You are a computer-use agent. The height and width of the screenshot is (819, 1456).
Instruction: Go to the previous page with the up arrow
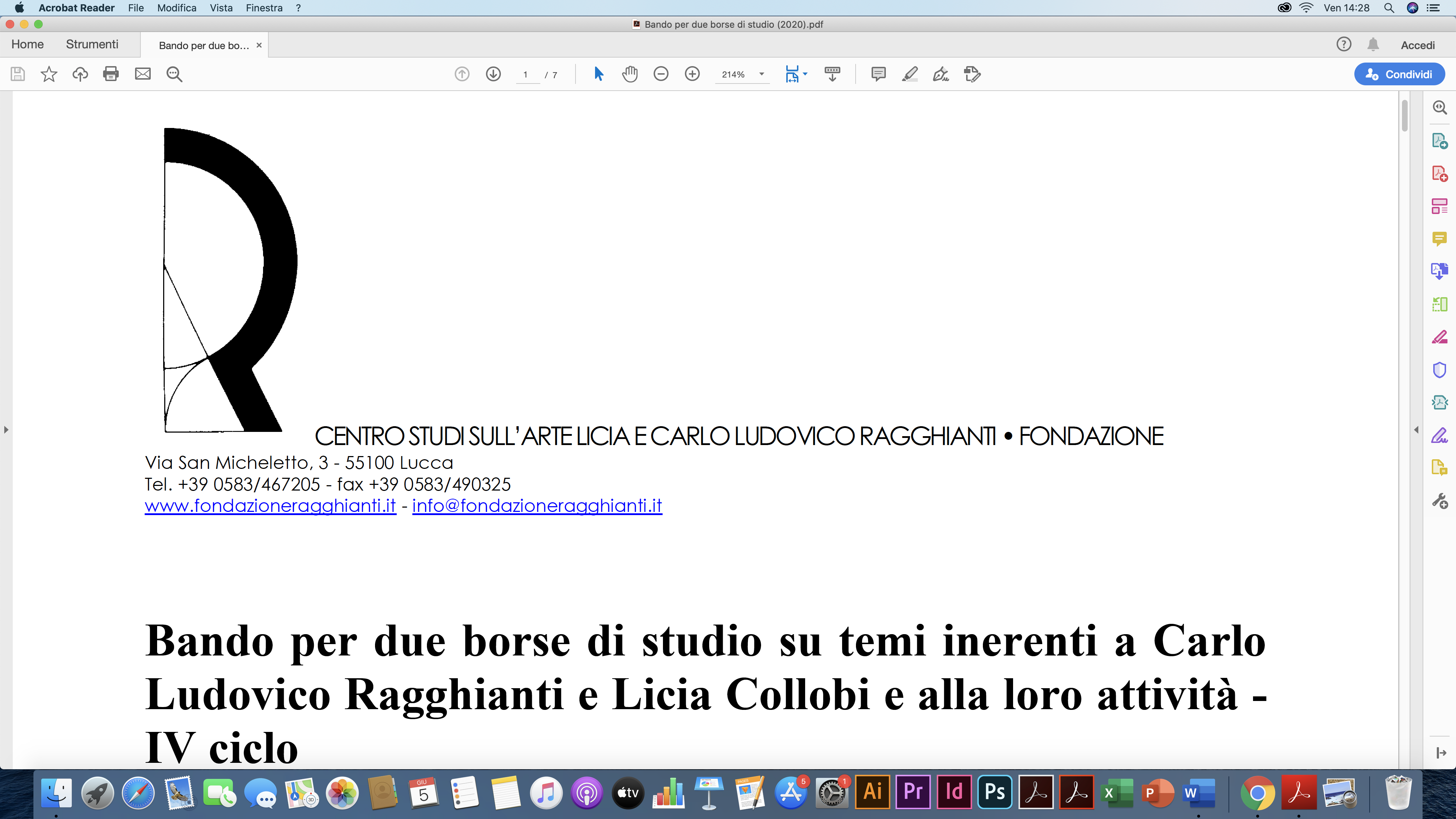tap(462, 74)
